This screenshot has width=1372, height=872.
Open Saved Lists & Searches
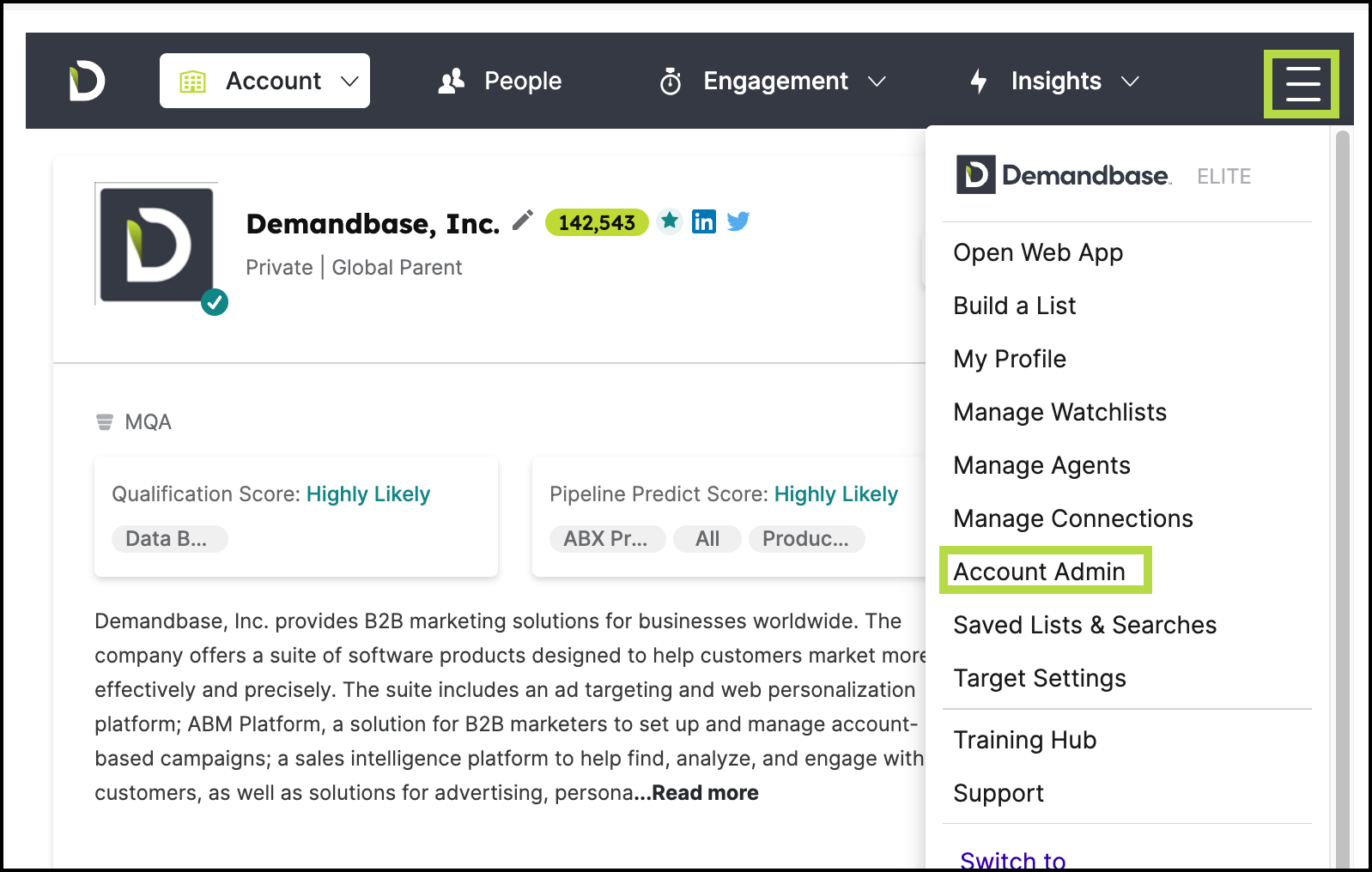[x=1084, y=625]
